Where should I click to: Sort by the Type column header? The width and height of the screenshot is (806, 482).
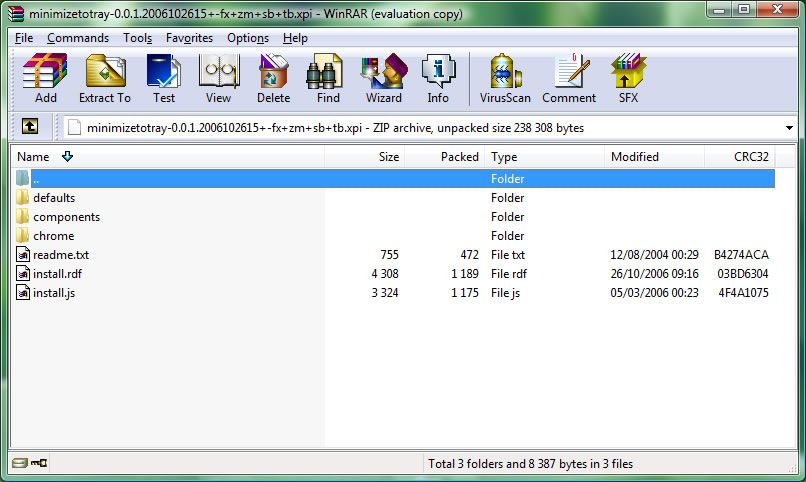click(544, 157)
